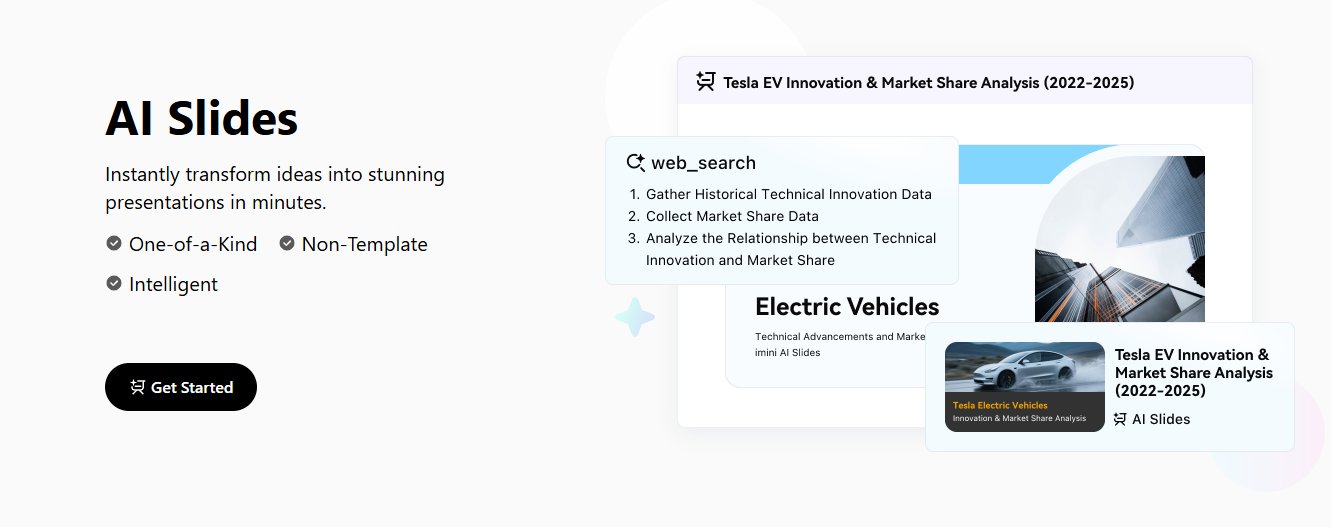Click the Instantly transform ideas tagline
The height and width of the screenshot is (527, 1331).
click(275, 188)
